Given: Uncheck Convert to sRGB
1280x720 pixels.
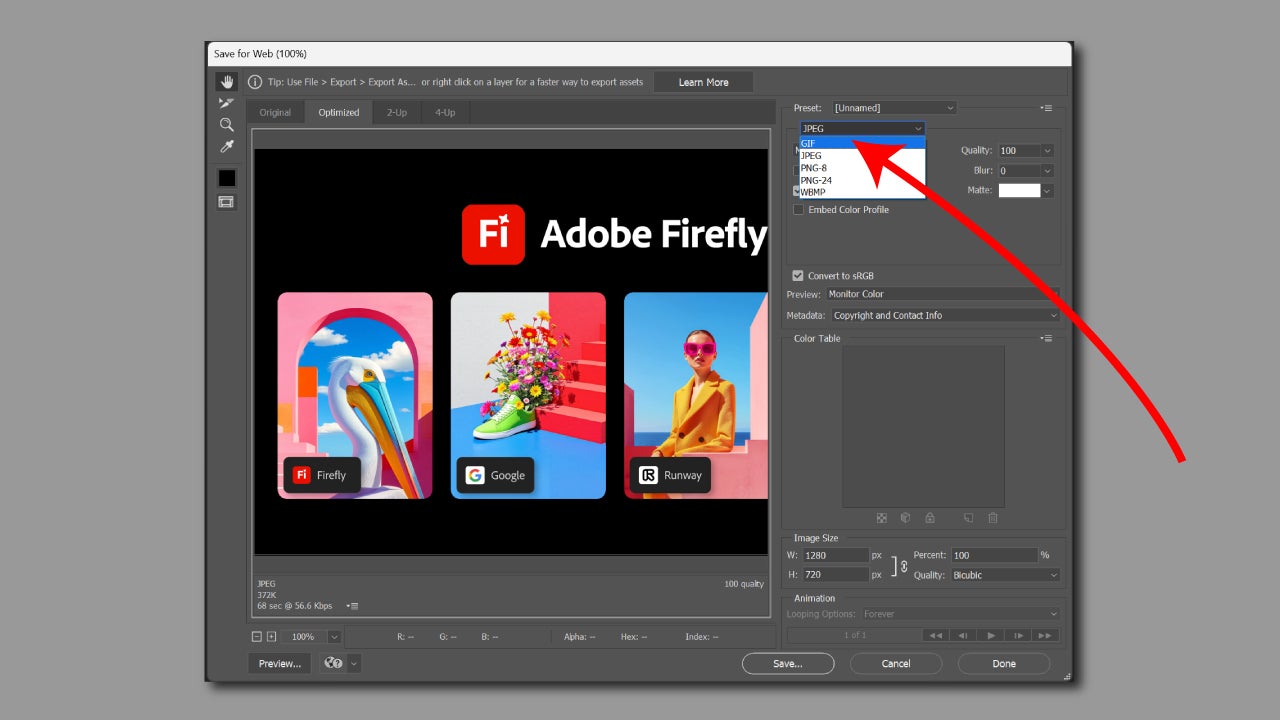Looking at the screenshot, I should tap(798, 276).
